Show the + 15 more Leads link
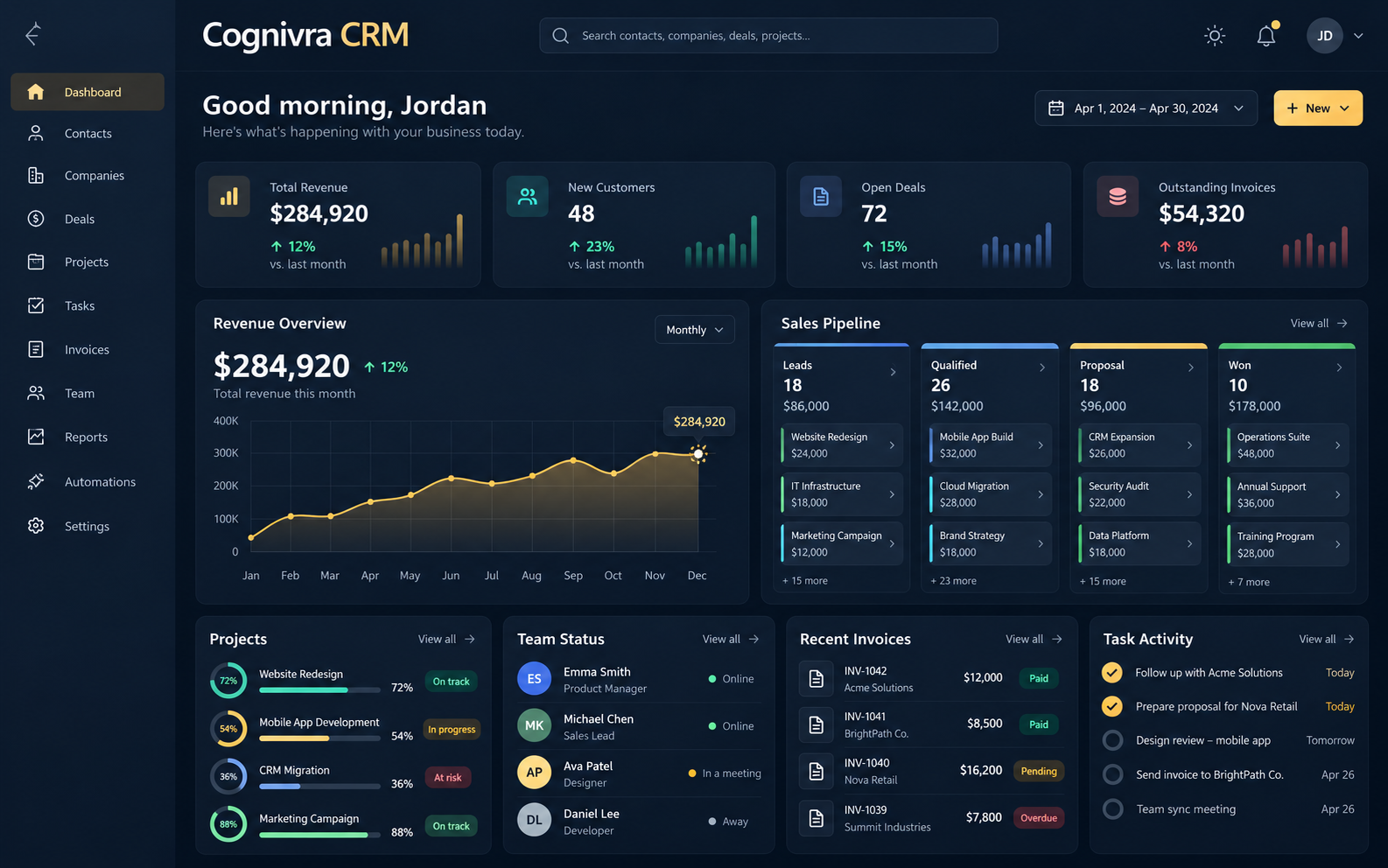1388x868 pixels. (x=805, y=580)
